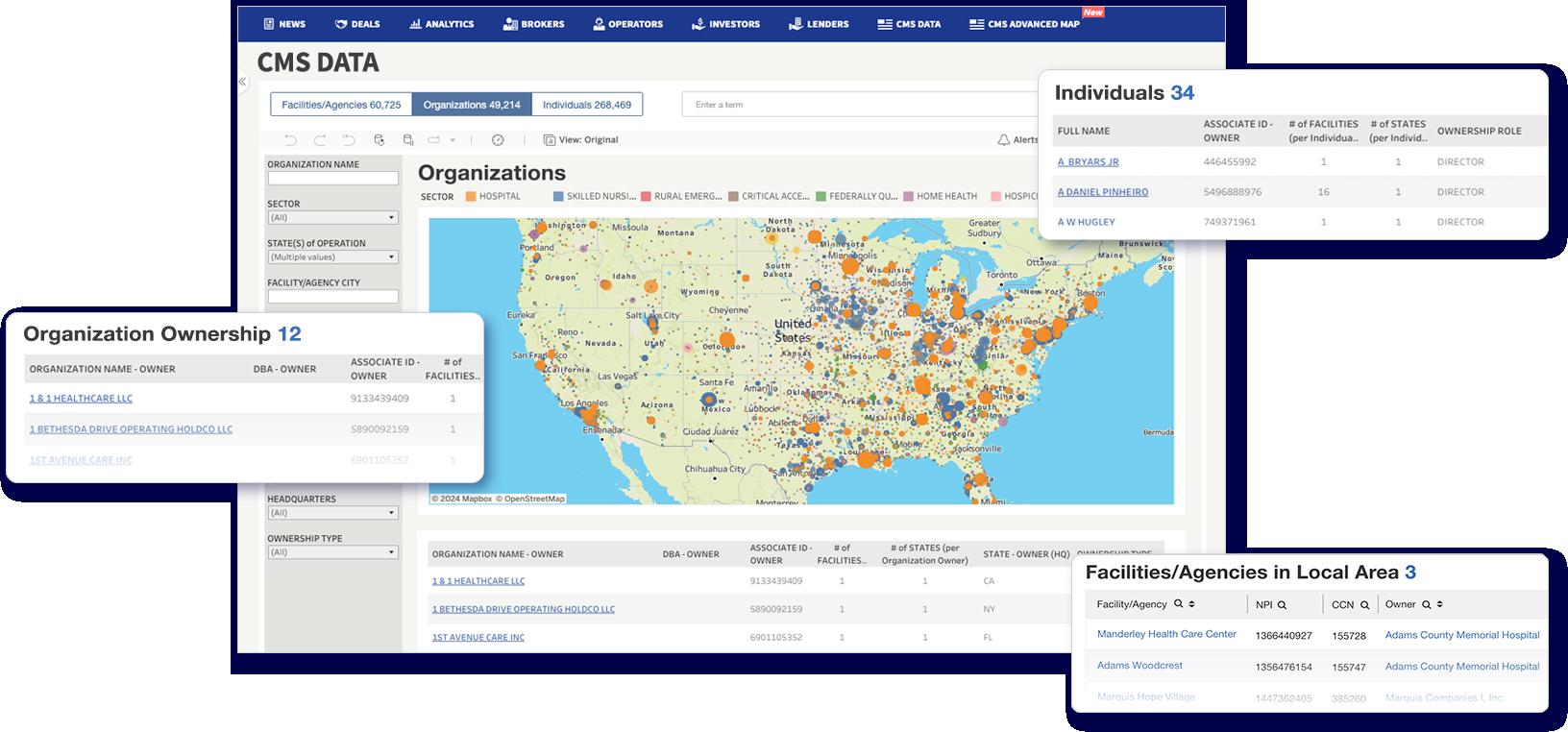Click the Replay animation icon in the toolbar
Viewport: 1568px width, 732px height.
point(433,140)
